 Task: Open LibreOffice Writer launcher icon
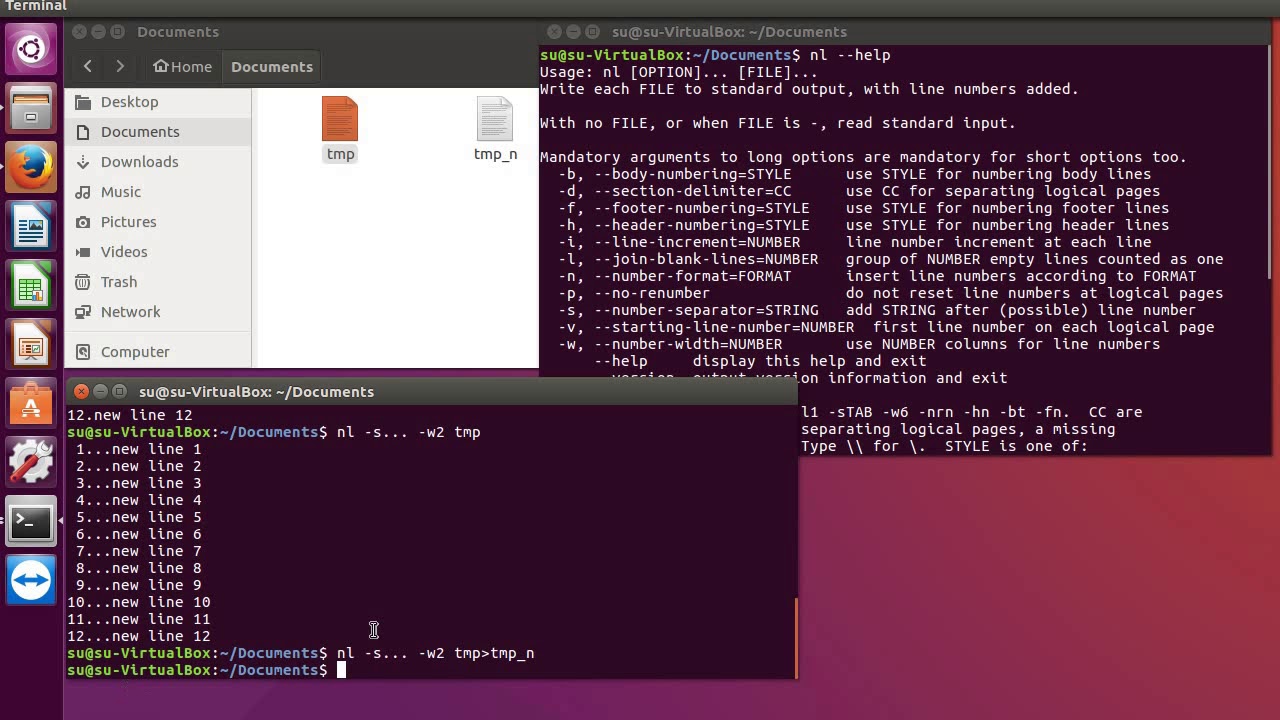pyautogui.click(x=31, y=228)
